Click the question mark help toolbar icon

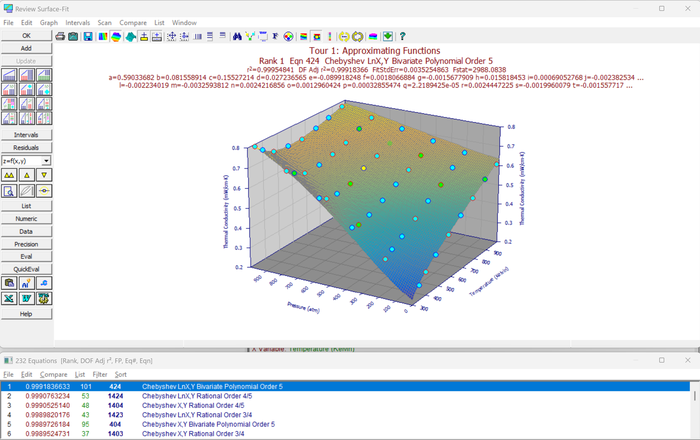(402, 37)
